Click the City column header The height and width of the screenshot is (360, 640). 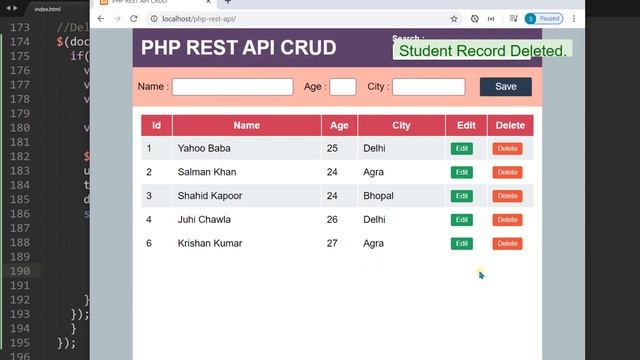[401, 125]
